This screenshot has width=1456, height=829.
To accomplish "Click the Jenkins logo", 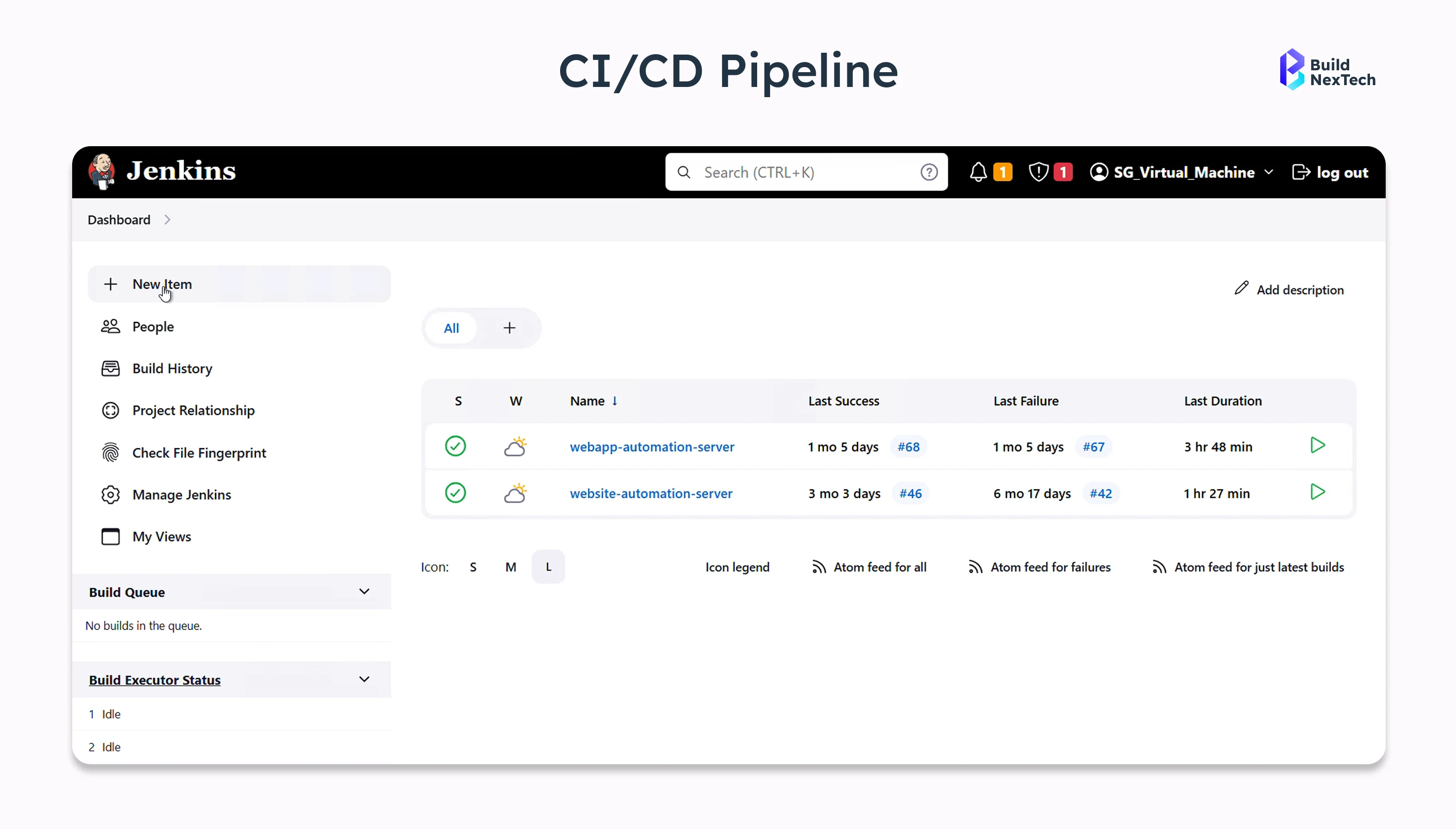I will point(103,170).
